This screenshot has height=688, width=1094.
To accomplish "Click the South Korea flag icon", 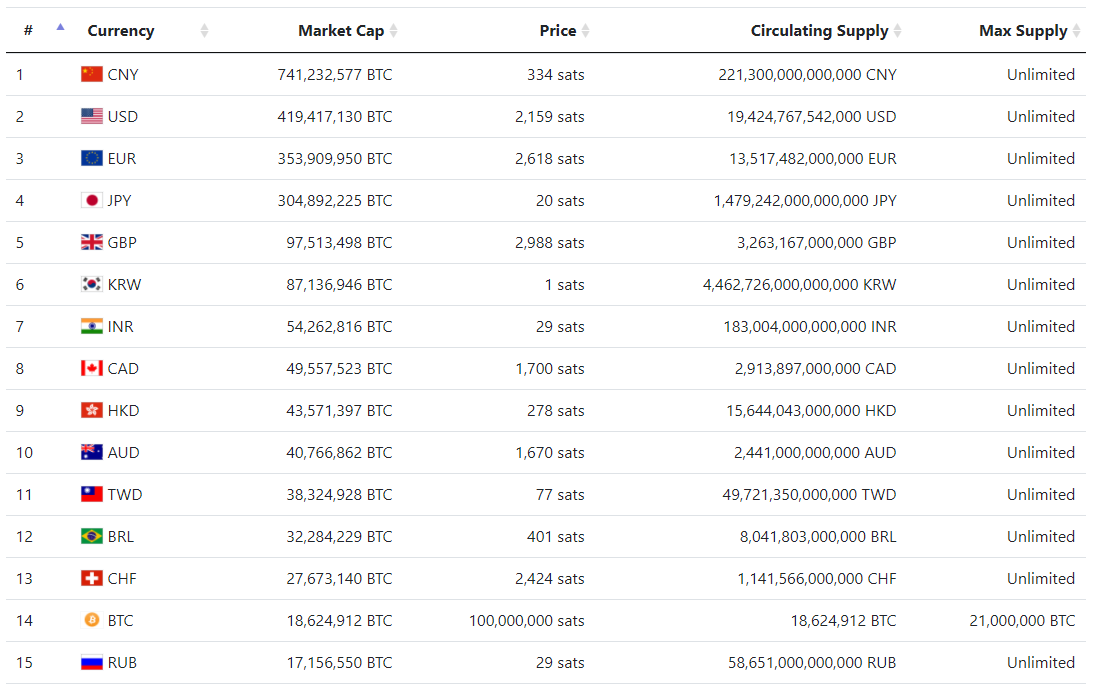I will (x=92, y=284).
